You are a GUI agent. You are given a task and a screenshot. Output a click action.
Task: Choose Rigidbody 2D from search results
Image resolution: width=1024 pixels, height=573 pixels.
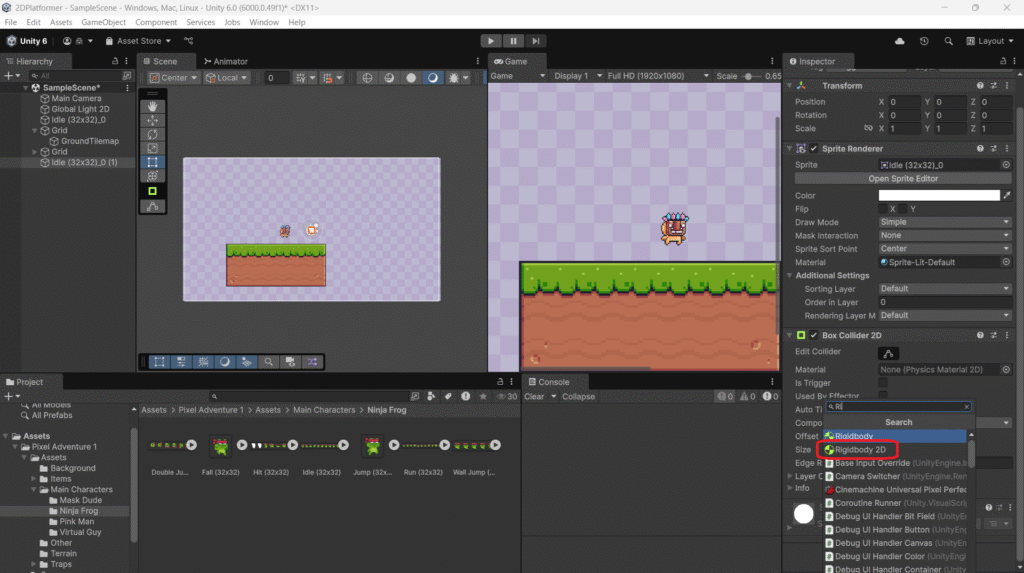[860, 450]
